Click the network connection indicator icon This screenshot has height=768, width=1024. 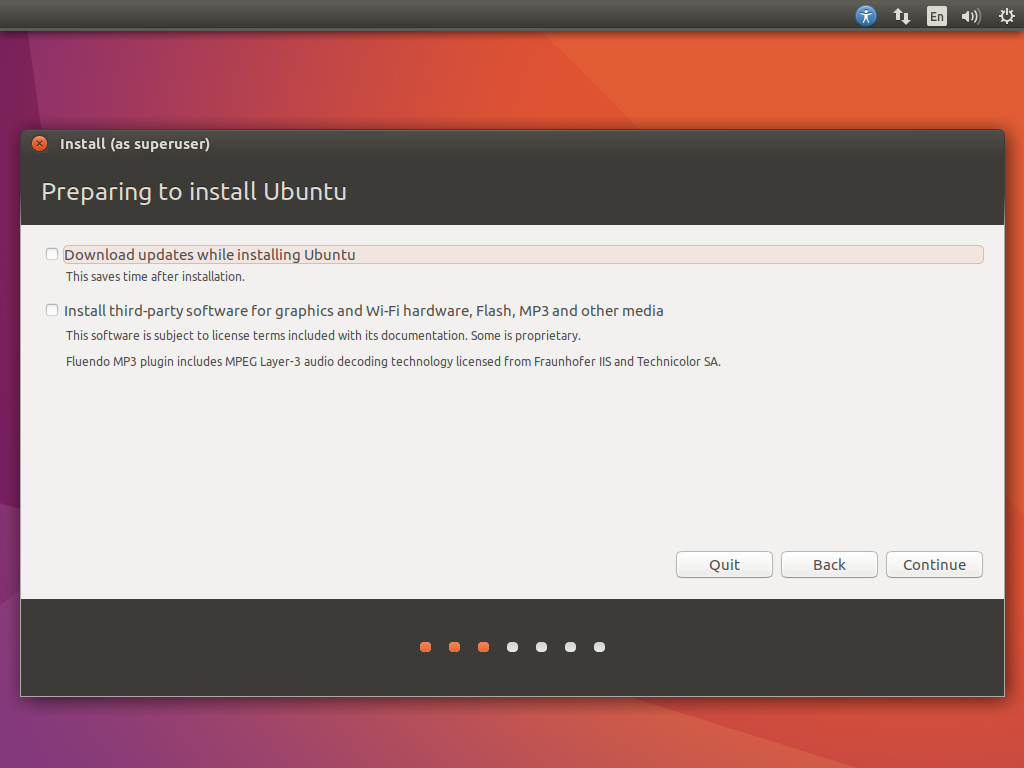(x=901, y=16)
